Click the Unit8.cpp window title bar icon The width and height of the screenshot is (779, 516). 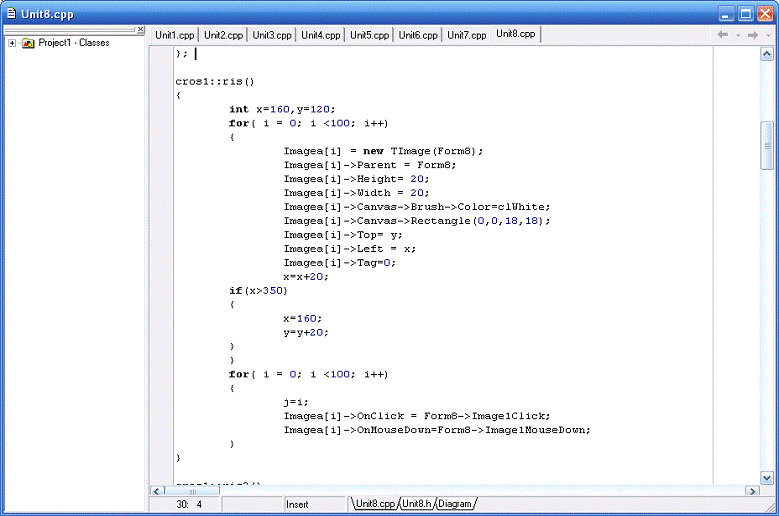(11, 14)
